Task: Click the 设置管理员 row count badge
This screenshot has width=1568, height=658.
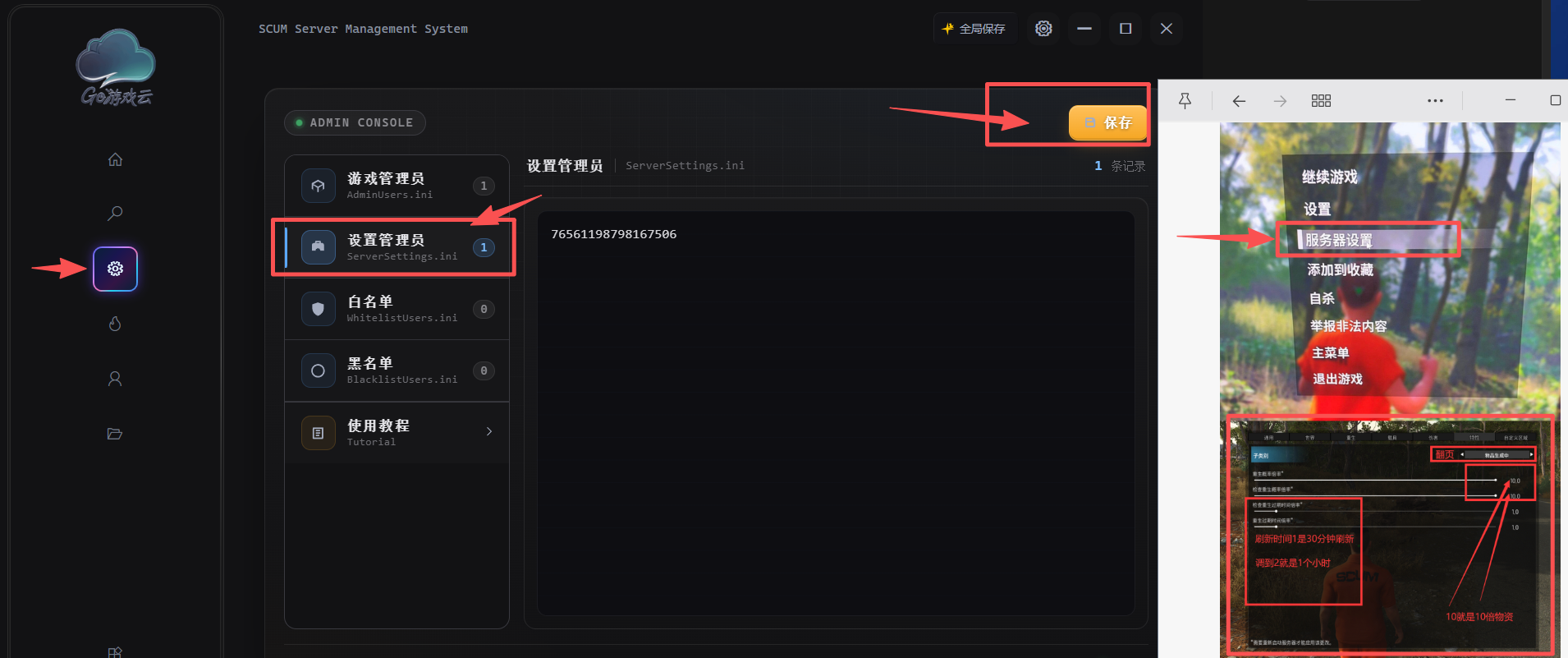Action: pyautogui.click(x=484, y=247)
